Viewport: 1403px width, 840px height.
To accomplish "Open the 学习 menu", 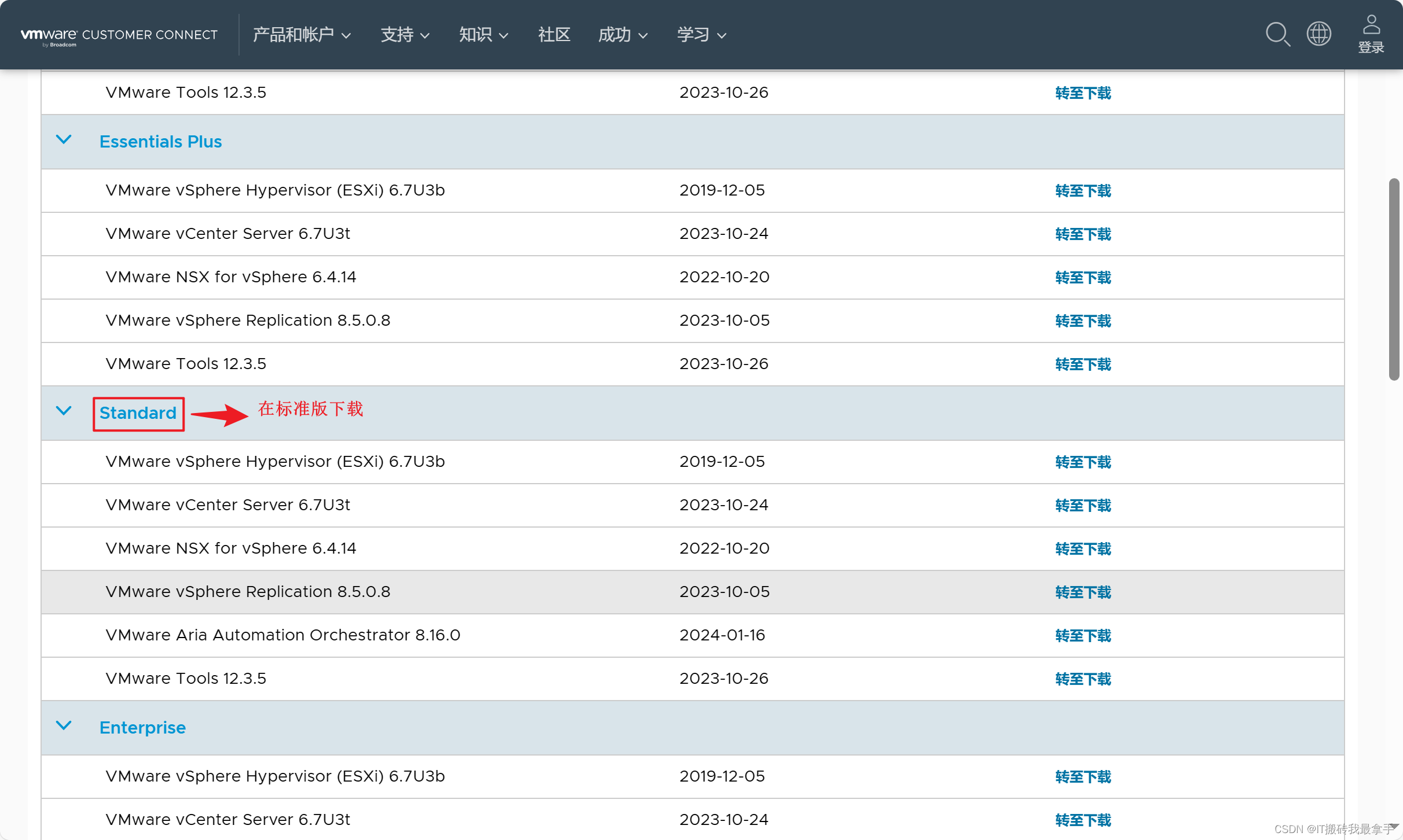I will click(x=701, y=35).
